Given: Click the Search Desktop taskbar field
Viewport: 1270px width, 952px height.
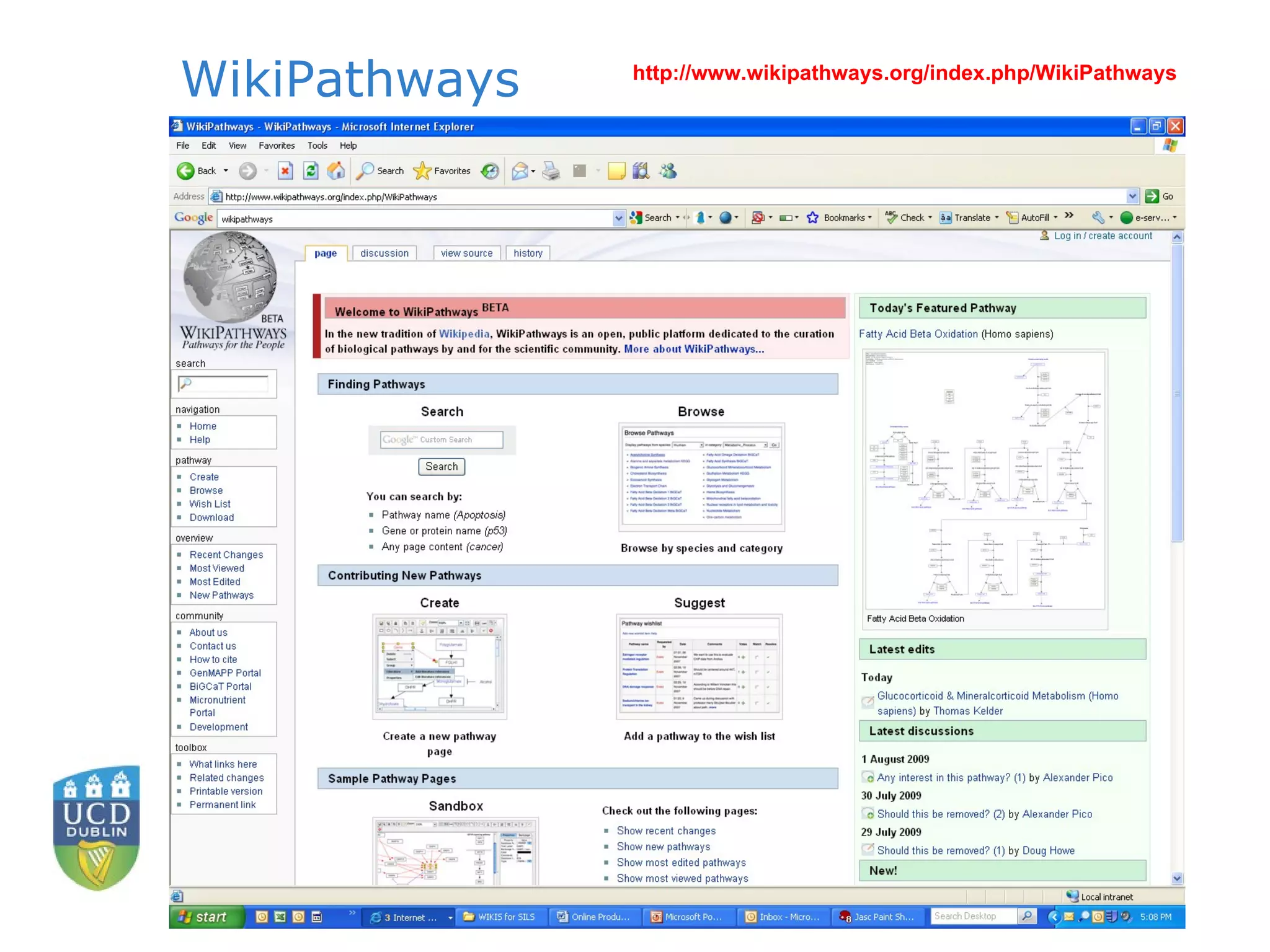Looking at the screenshot, I should pyautogui.click(x=974, y=916).
